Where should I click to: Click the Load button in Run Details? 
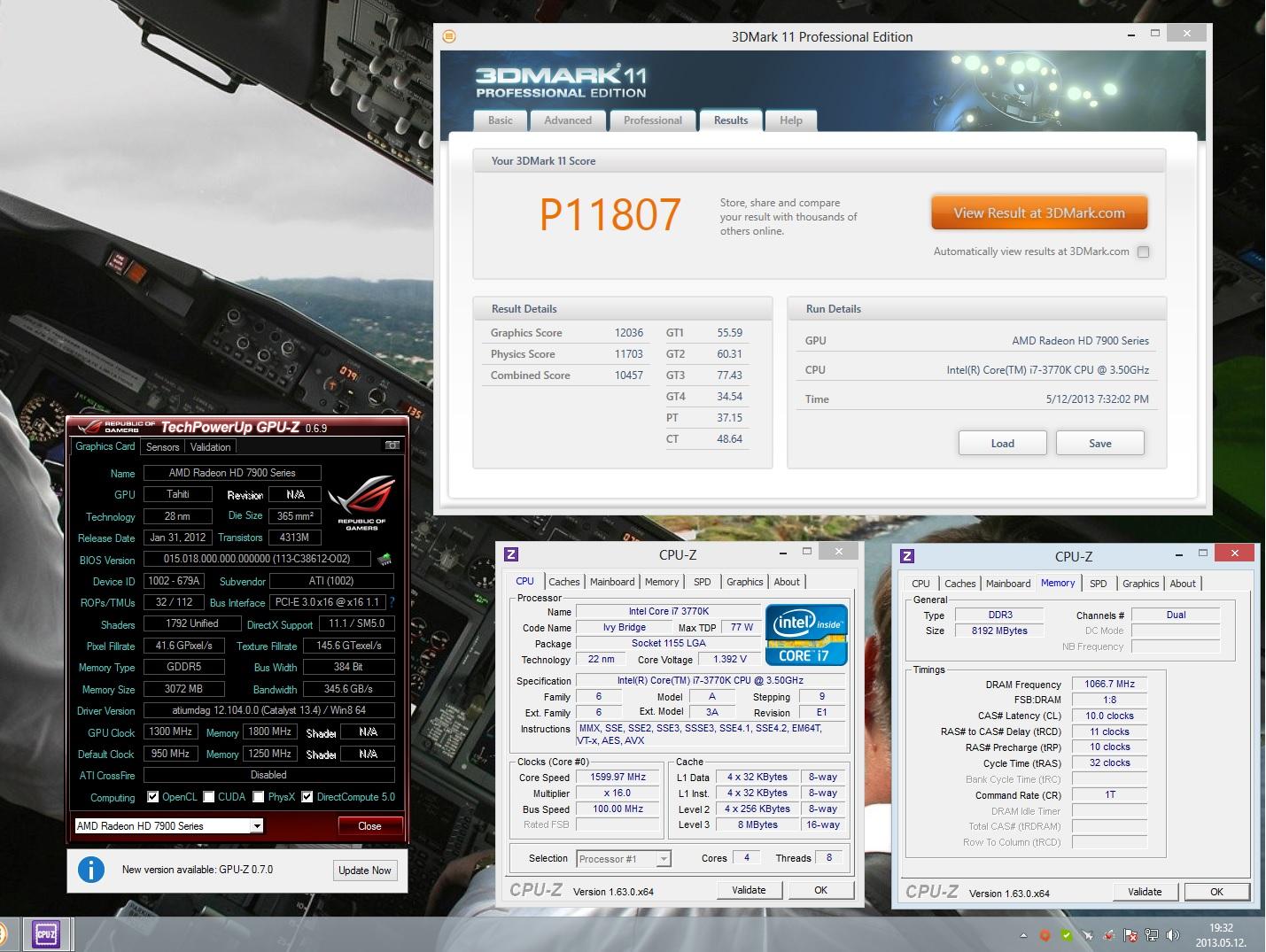1003,443
